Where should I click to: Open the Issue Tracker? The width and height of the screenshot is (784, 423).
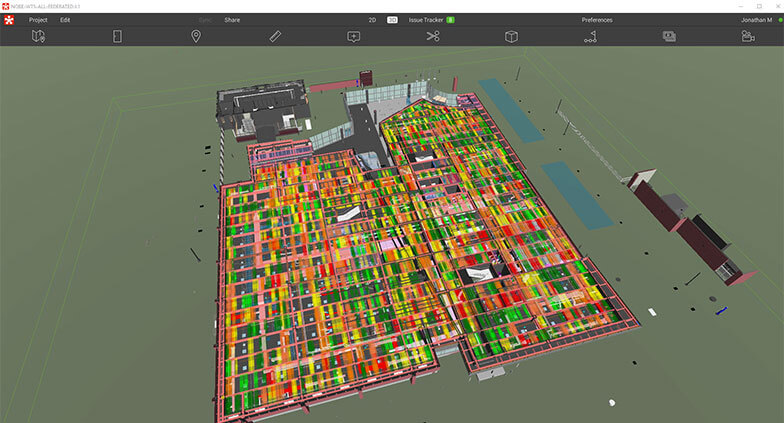(427, 19)
